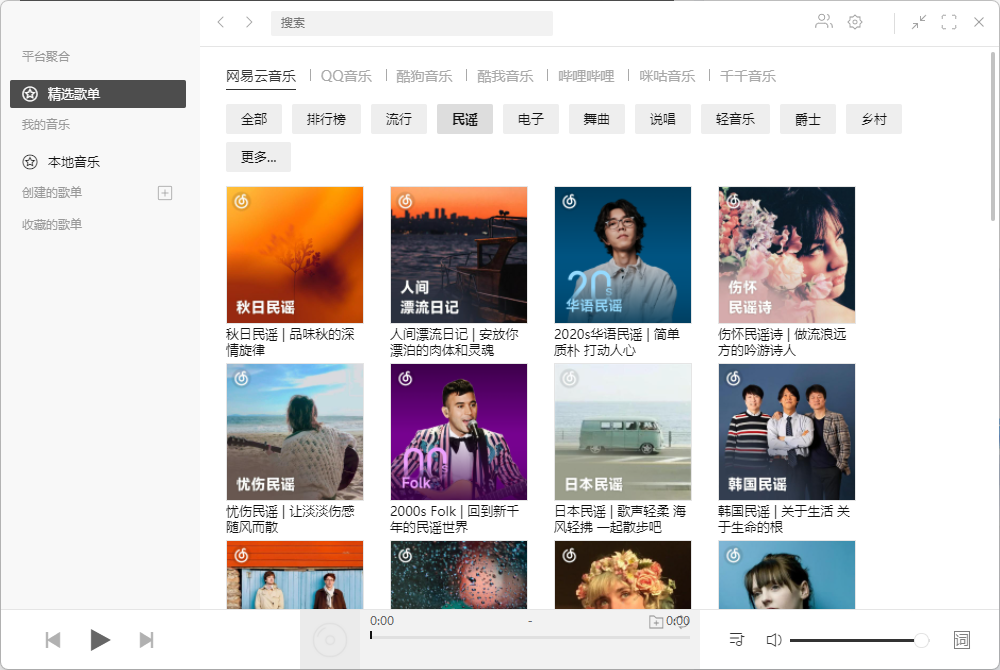
Task: Switch to the 哔哩哔哩 tab
Action: [x=586, y=76]
